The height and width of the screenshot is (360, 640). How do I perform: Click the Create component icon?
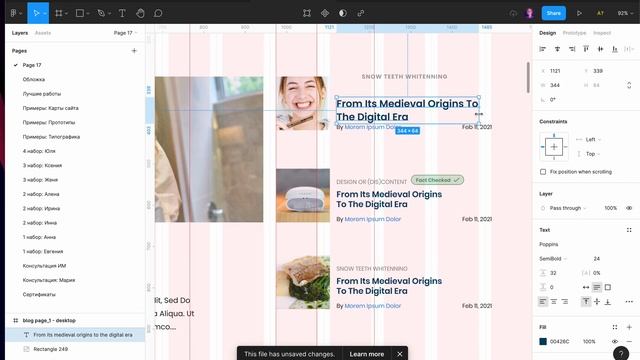(x=325, y=13)
